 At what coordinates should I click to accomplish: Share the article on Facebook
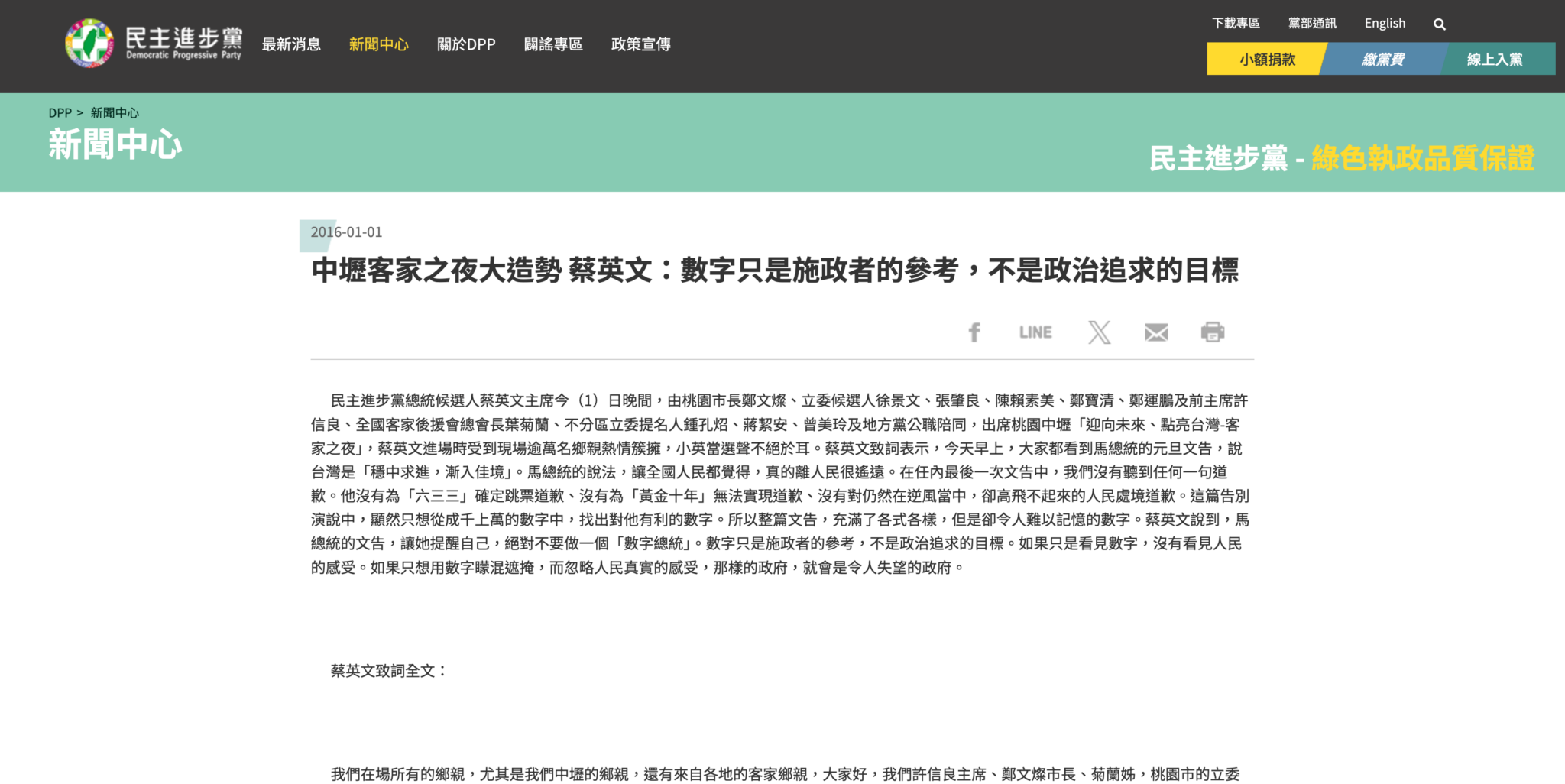(x=974, y=332)
